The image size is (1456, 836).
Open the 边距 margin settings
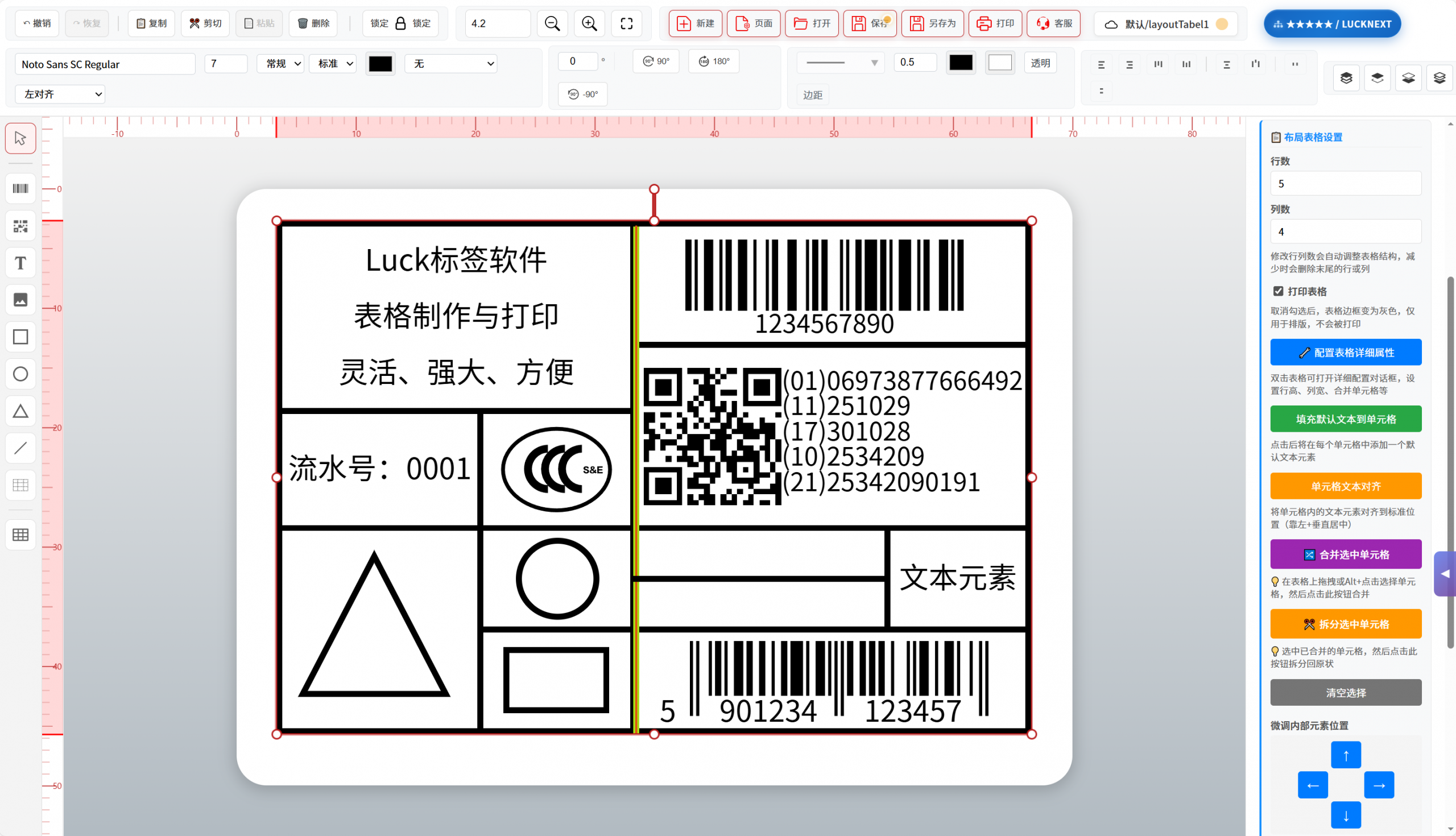tap(812, 94)
